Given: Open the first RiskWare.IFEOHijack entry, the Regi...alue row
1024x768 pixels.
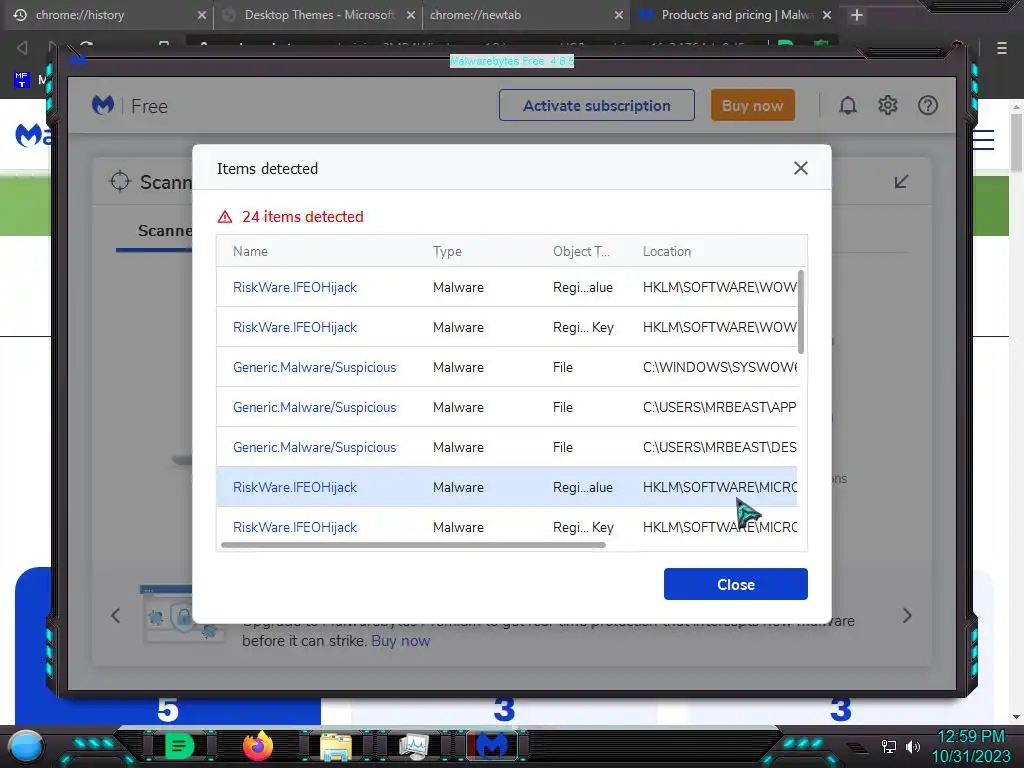Looking at the screenshot, I should pyautogui.click(x=295, y=287).
